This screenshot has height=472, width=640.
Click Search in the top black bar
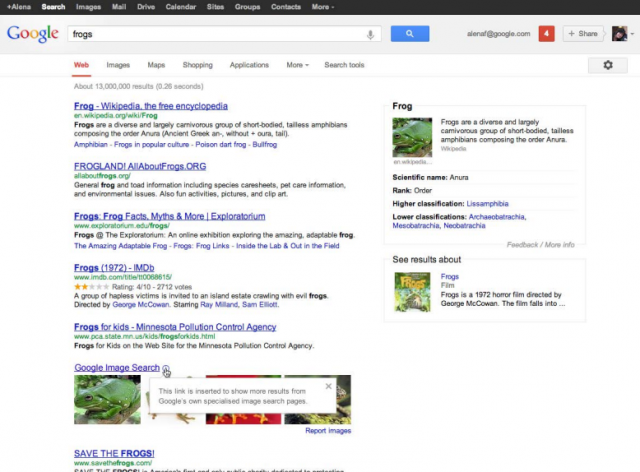[53, 7]
